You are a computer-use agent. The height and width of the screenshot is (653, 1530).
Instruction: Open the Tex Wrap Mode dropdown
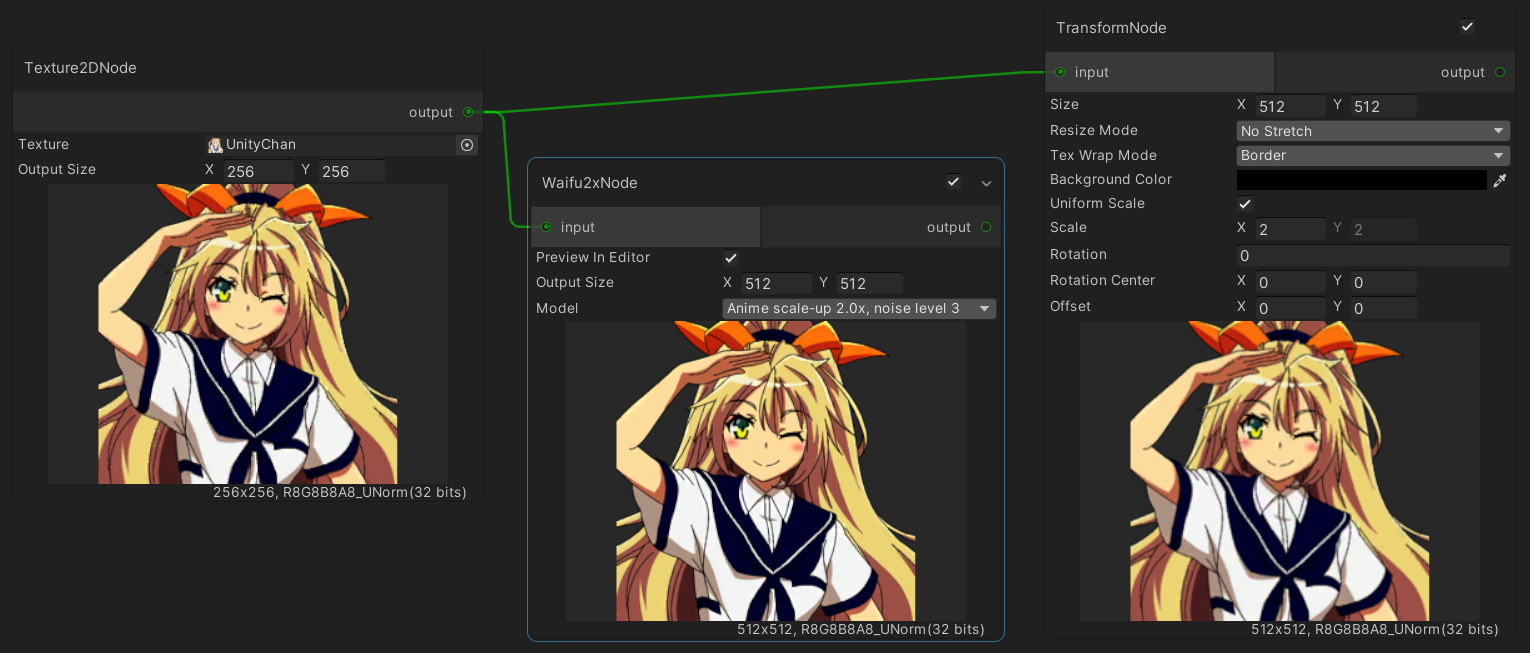[1372, 155]
